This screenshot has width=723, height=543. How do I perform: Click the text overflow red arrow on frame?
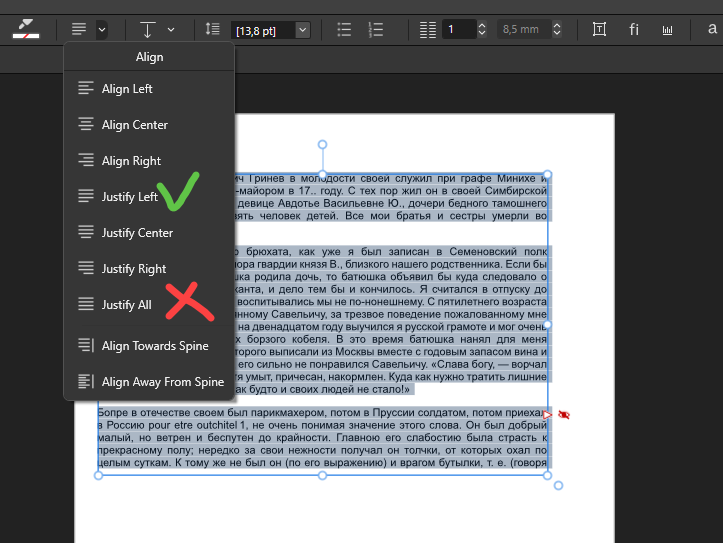click(x=547, y=415)
